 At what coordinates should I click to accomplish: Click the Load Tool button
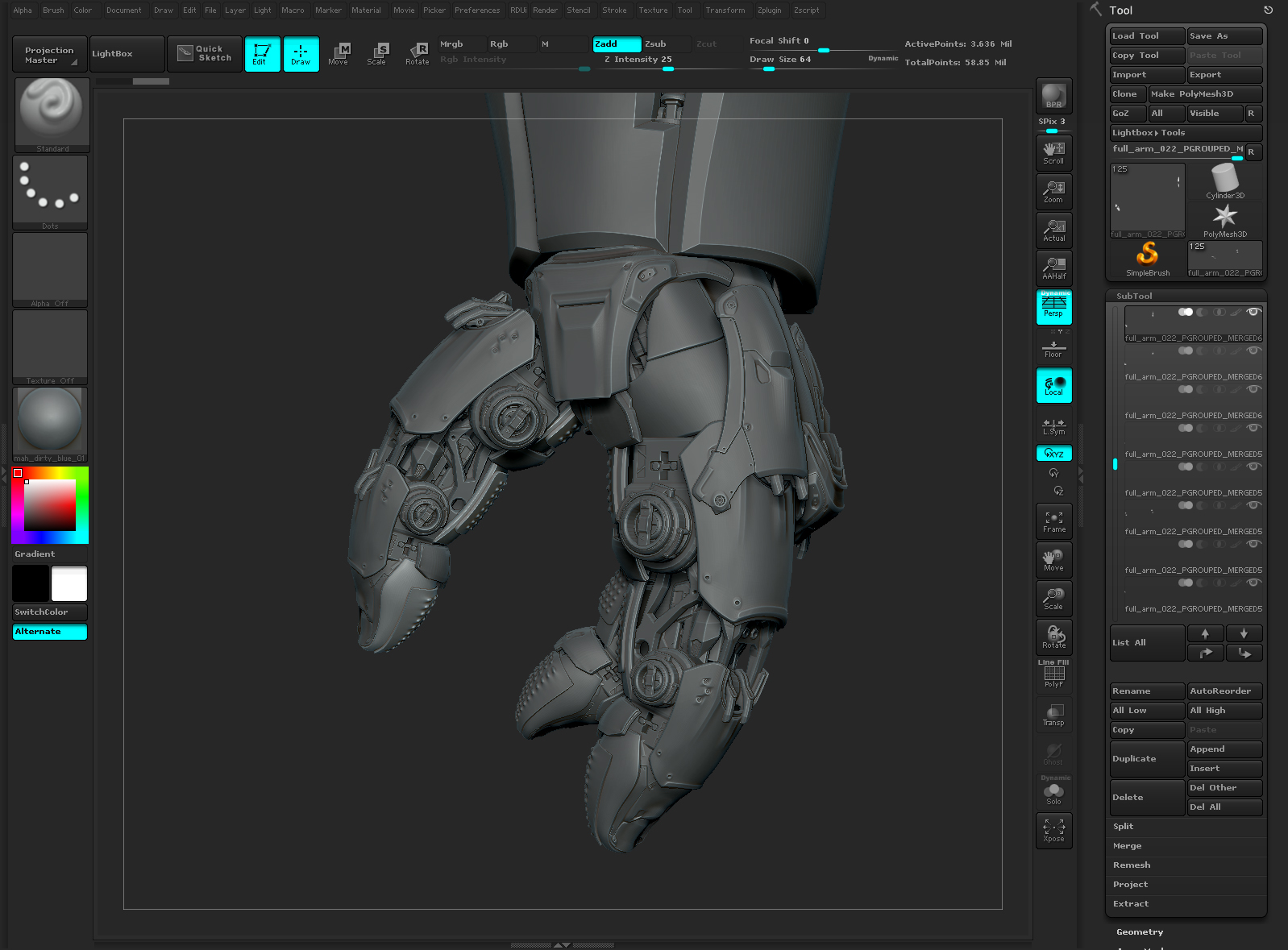coord(1148,36)
